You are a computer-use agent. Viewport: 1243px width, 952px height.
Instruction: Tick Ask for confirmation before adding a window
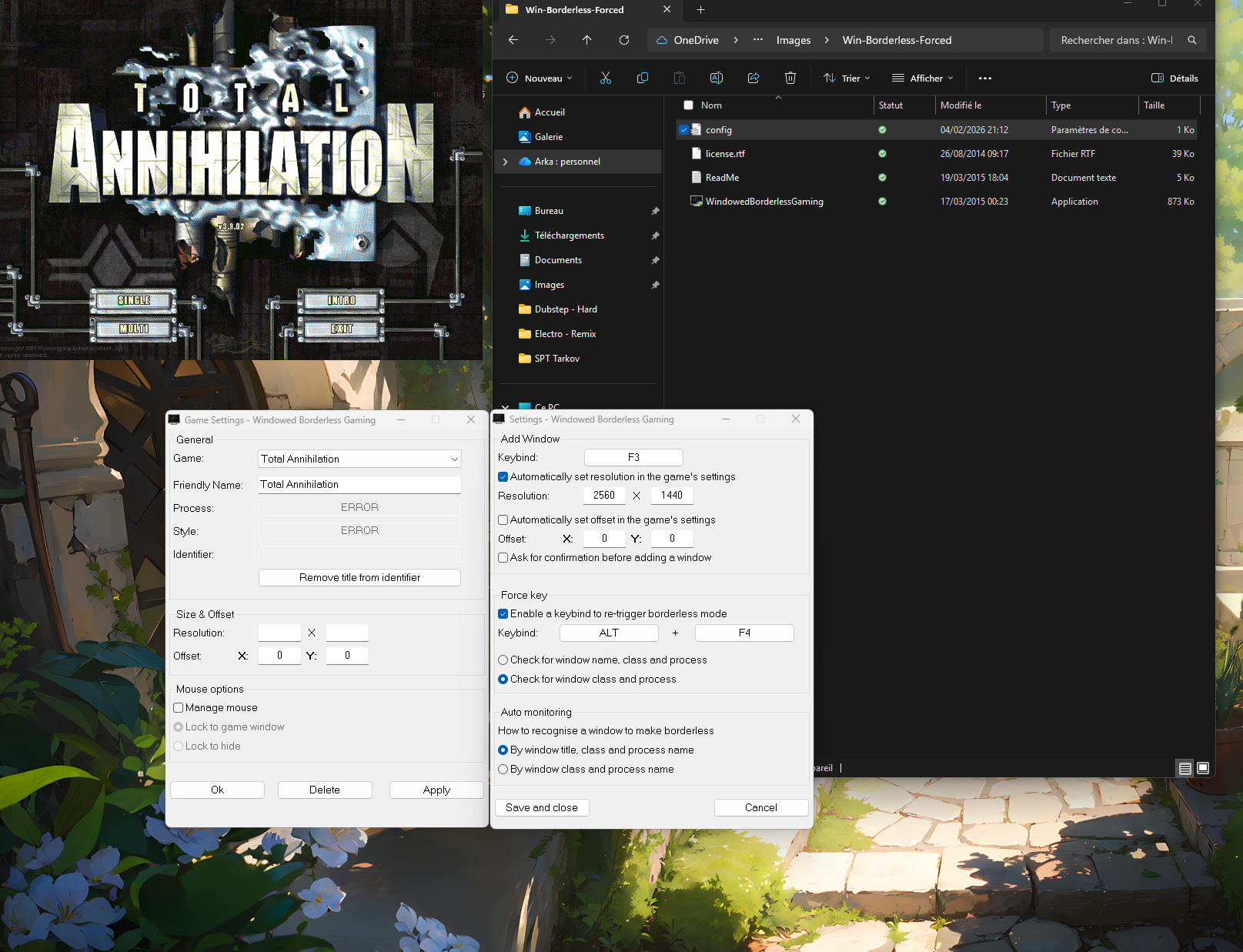(503, 558)
